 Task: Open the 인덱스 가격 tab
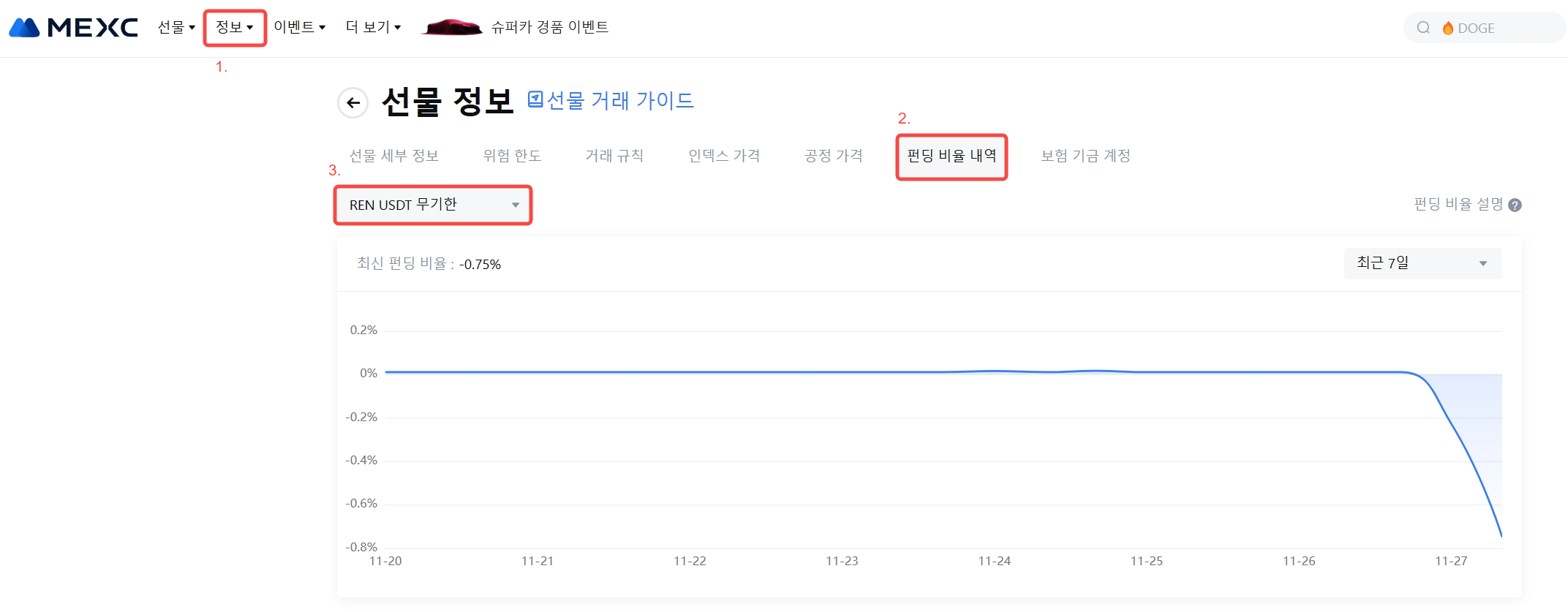point(724,156)
